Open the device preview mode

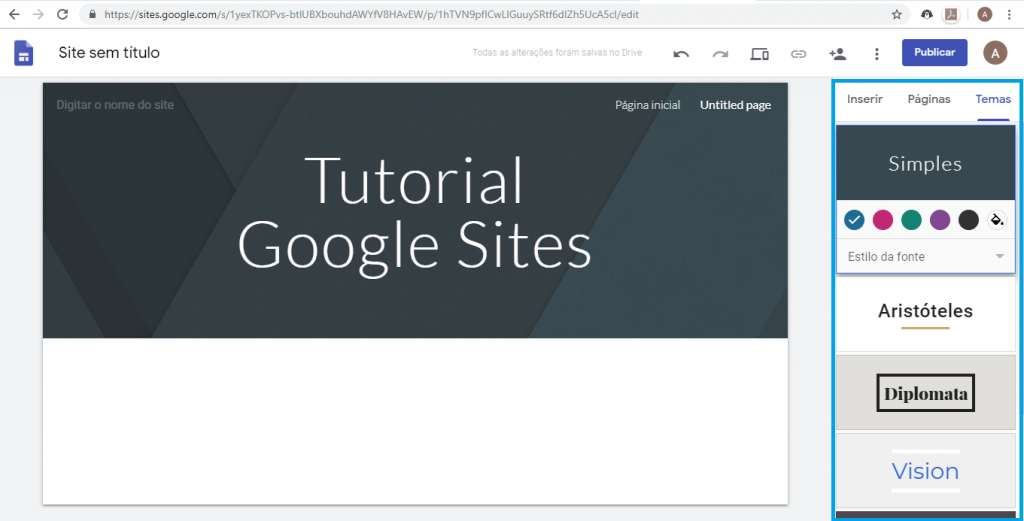(759, 54)
